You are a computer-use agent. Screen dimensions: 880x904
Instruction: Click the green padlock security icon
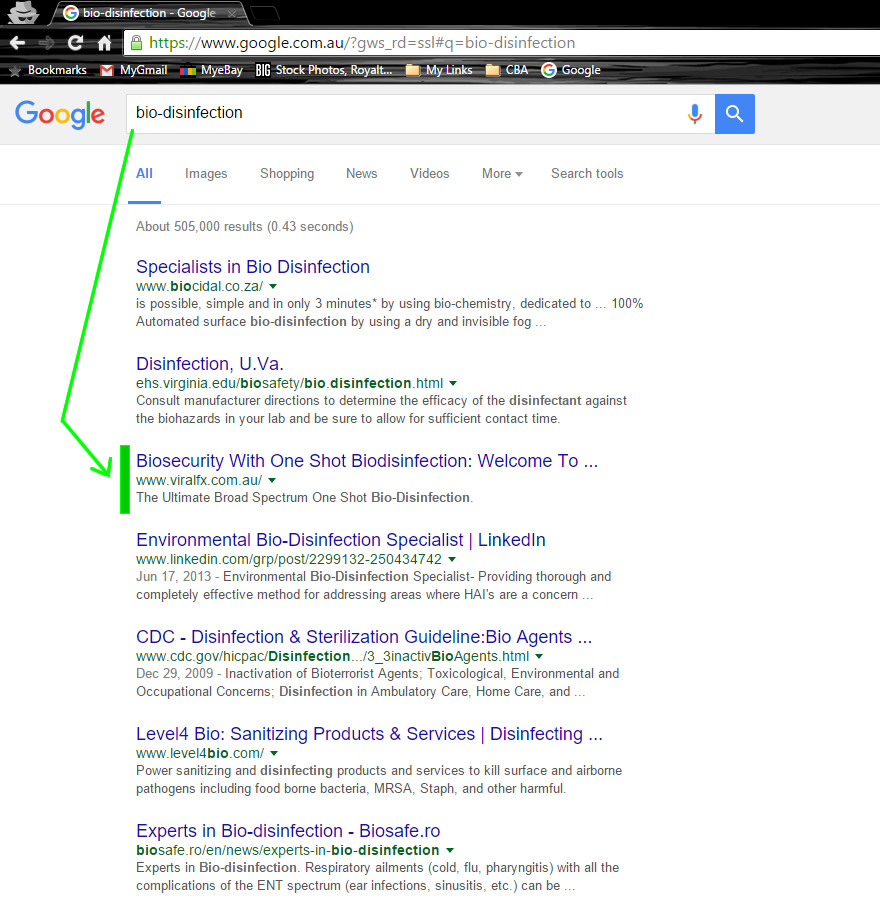tap(137, 43)
